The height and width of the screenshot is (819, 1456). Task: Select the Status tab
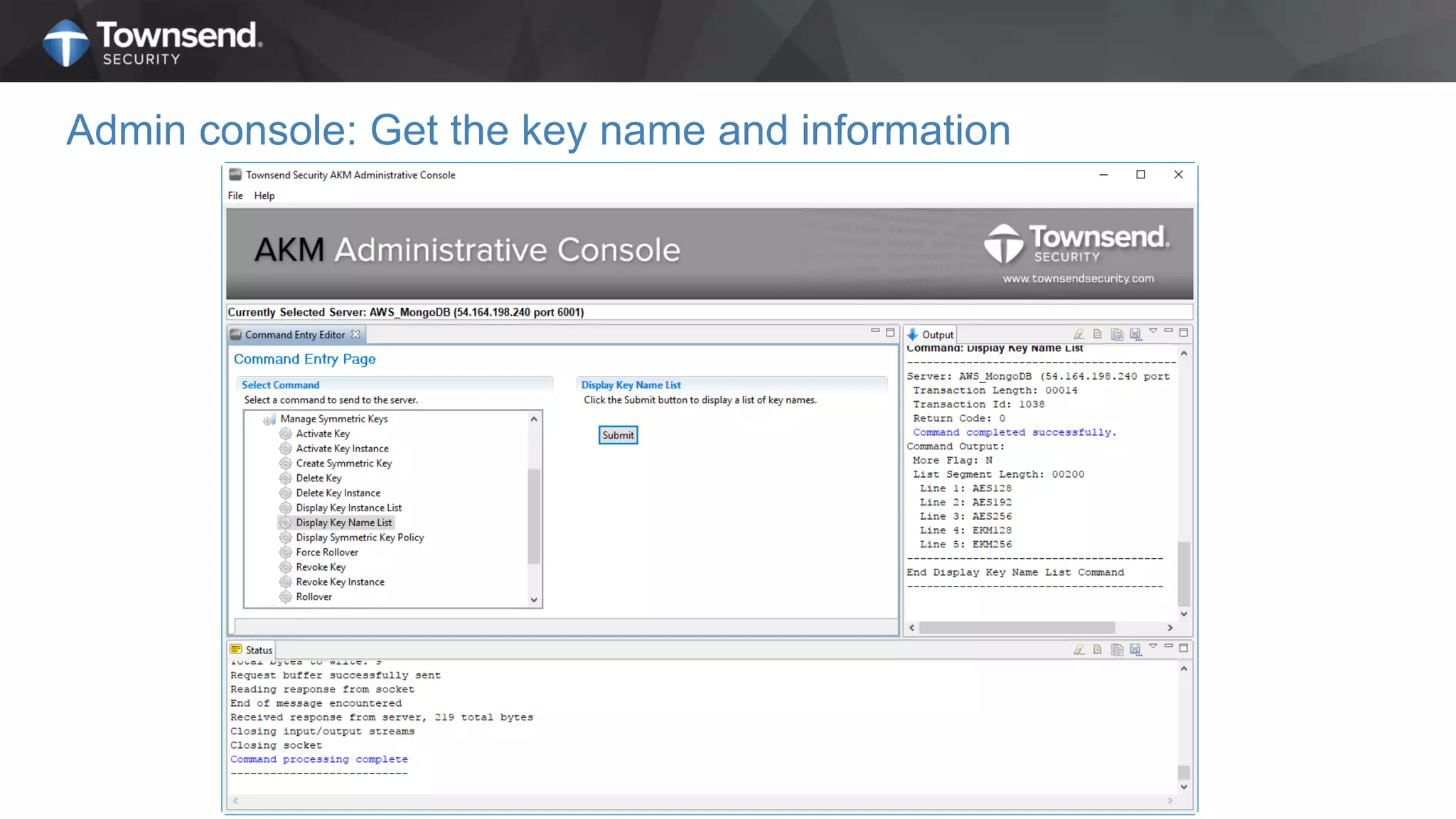click(252, 650)
